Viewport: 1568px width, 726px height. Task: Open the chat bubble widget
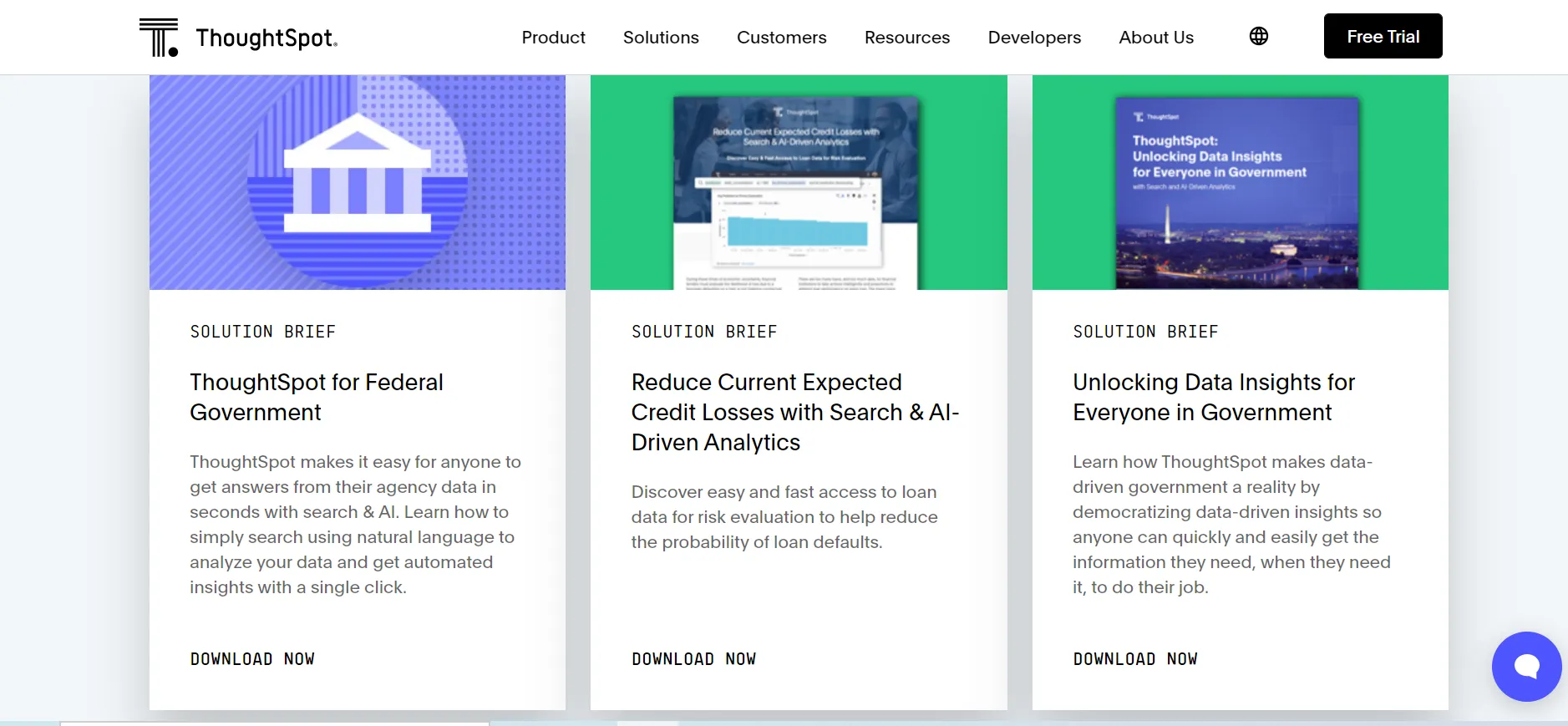tap(1525, 666)
